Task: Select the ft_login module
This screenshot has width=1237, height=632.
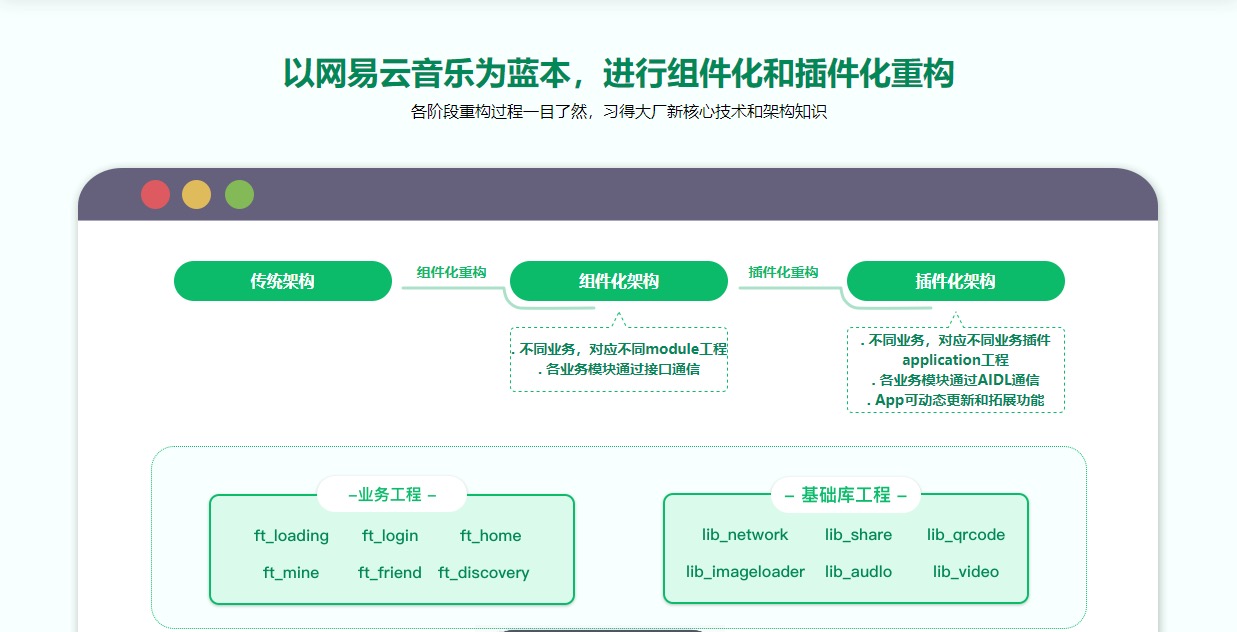Action: pos(390,536)
